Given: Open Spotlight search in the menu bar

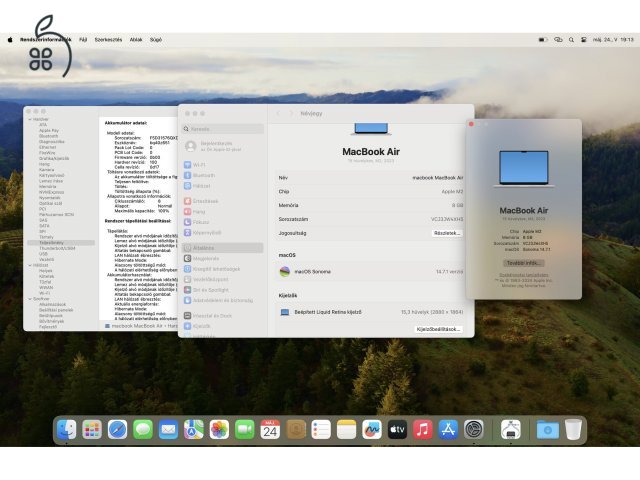Looking at the screenshot, I should pos(571,40).
